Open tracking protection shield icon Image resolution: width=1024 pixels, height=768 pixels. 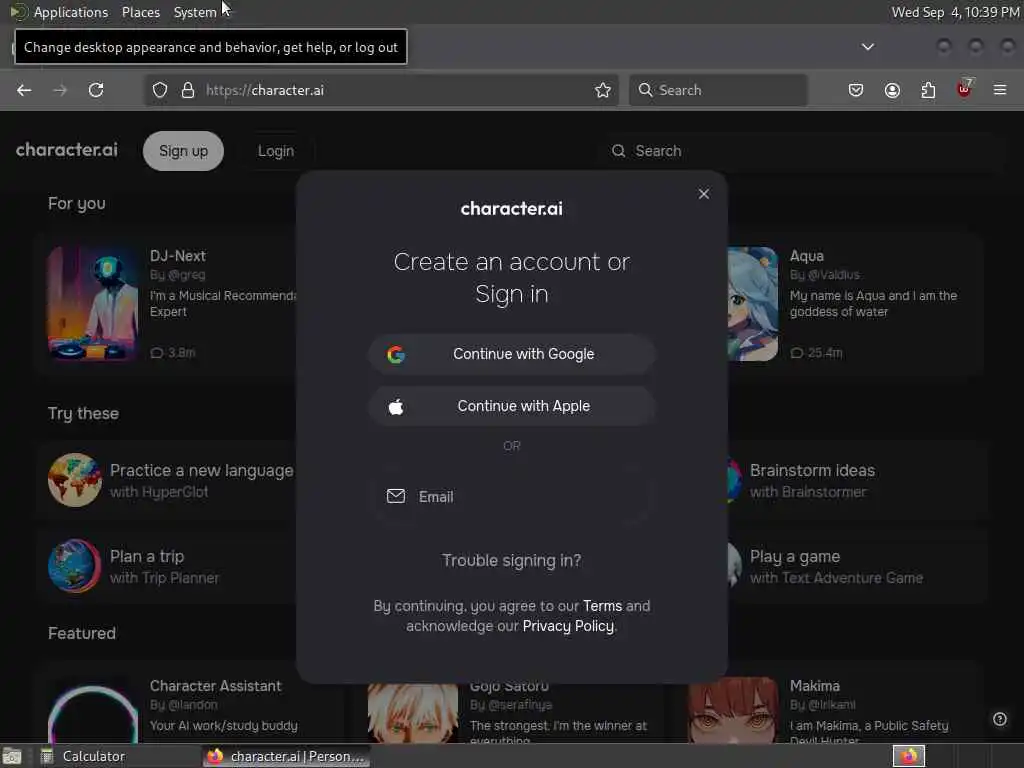160,90
